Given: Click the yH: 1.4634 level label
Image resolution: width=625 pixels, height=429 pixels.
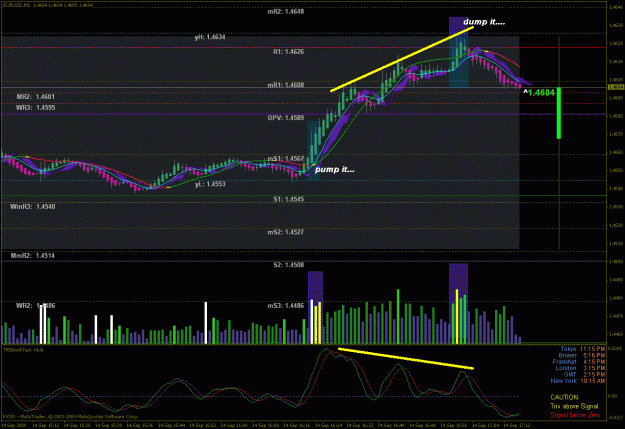Looking at the screenshot, I should point(210,37).
